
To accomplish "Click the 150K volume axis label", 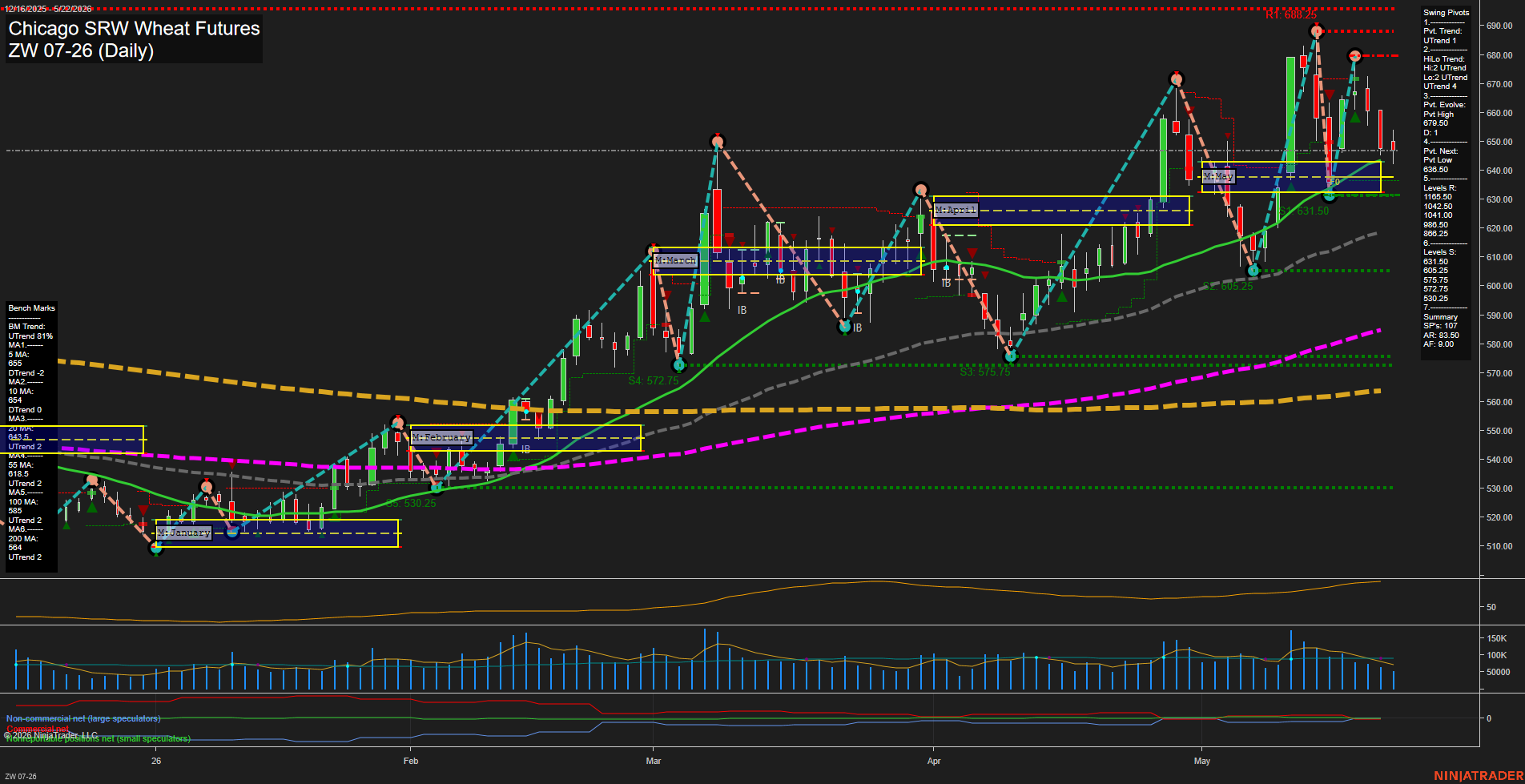I will pyautogui.click(x=1497, y=638).
